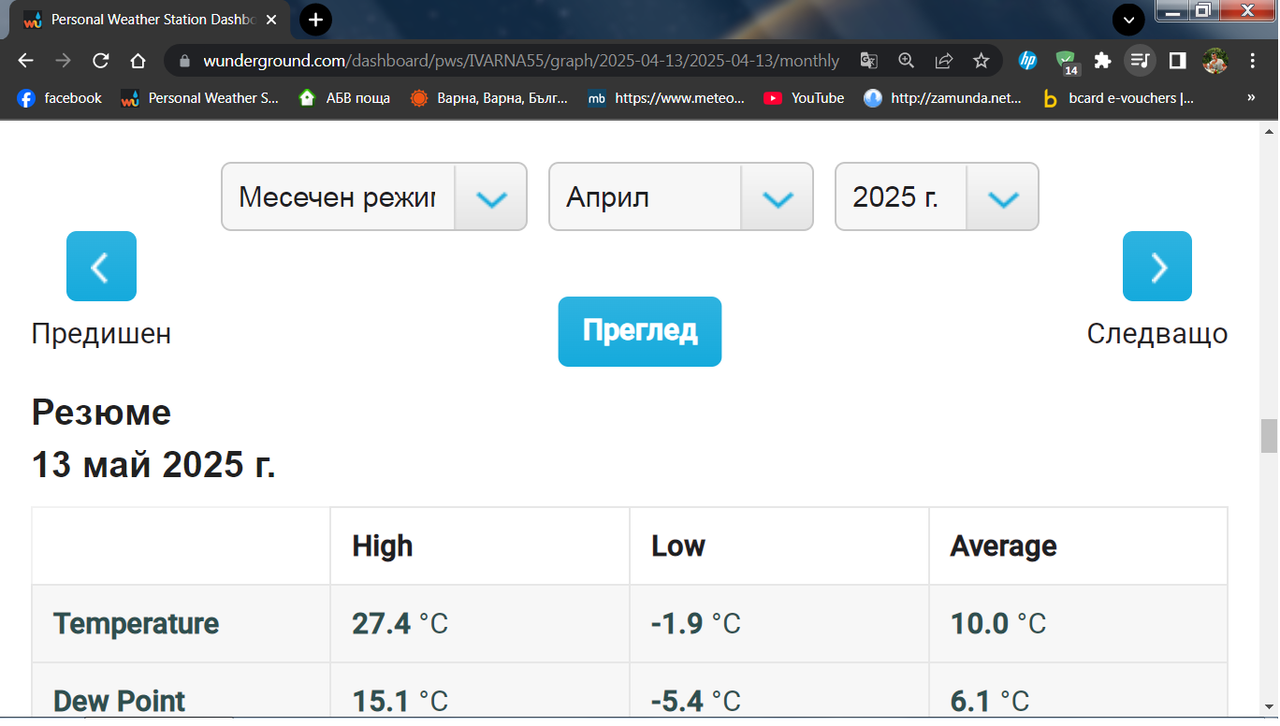Open the share icon in the toolbar

coord(943,60)
